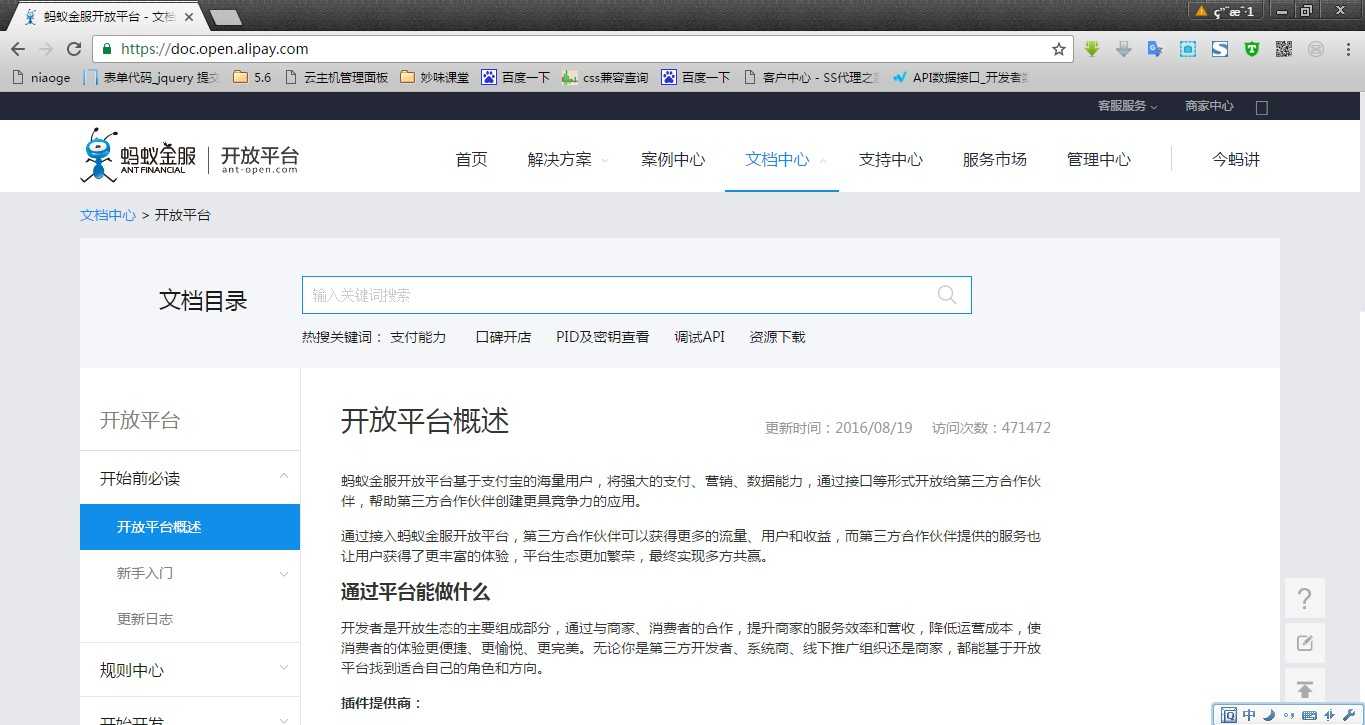Open 服务市场 in the navigation
Screen dimensions: 1365x725
[x=995, y=159]
